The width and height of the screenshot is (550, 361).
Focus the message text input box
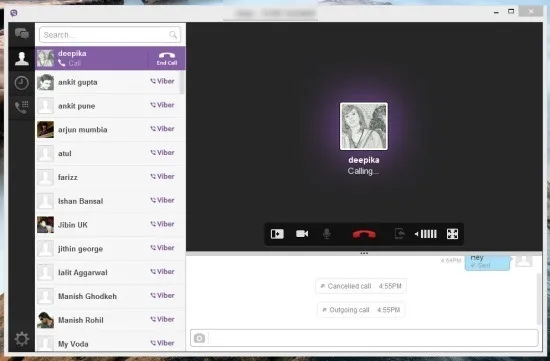(x=374, y=338)
